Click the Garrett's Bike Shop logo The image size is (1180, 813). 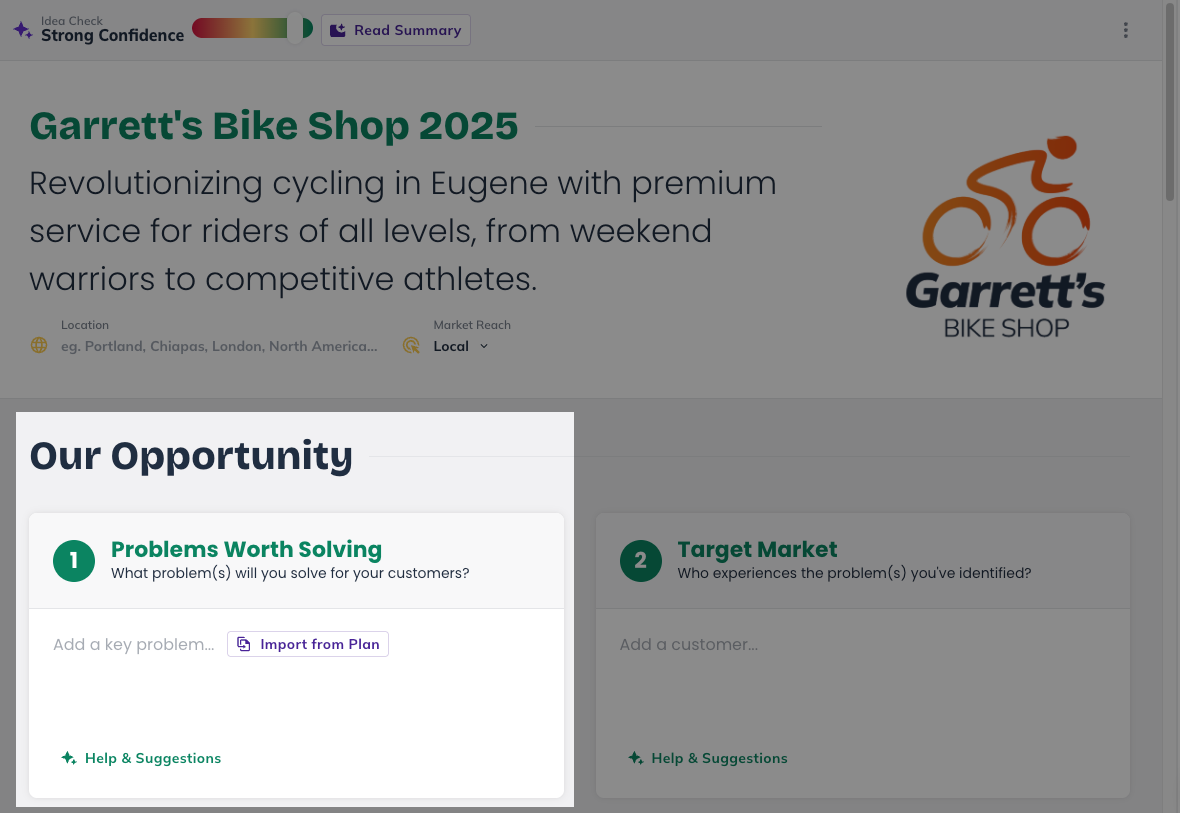[x=1005, y=237]
